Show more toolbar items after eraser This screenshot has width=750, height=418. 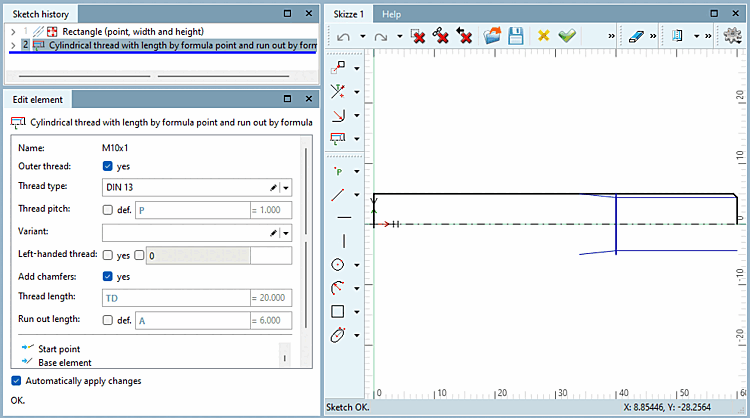point(653,36)
